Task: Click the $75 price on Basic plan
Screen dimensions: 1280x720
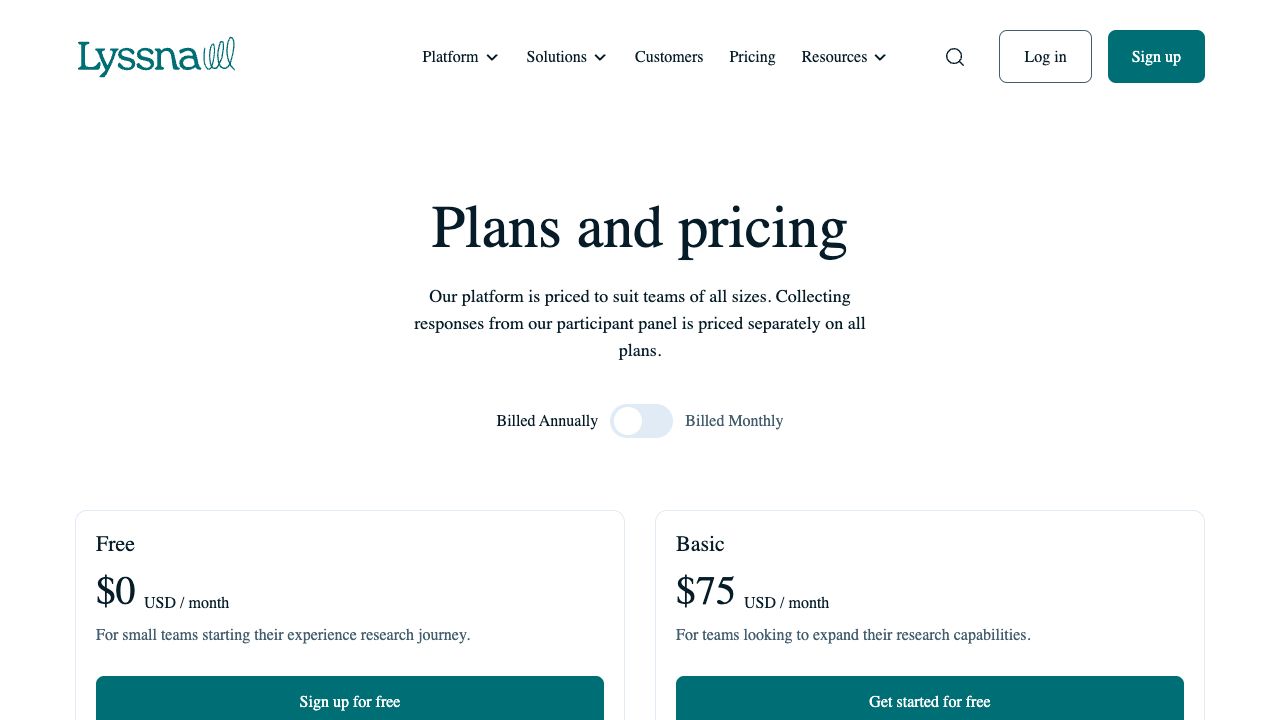Action: (x=706, y=591)
